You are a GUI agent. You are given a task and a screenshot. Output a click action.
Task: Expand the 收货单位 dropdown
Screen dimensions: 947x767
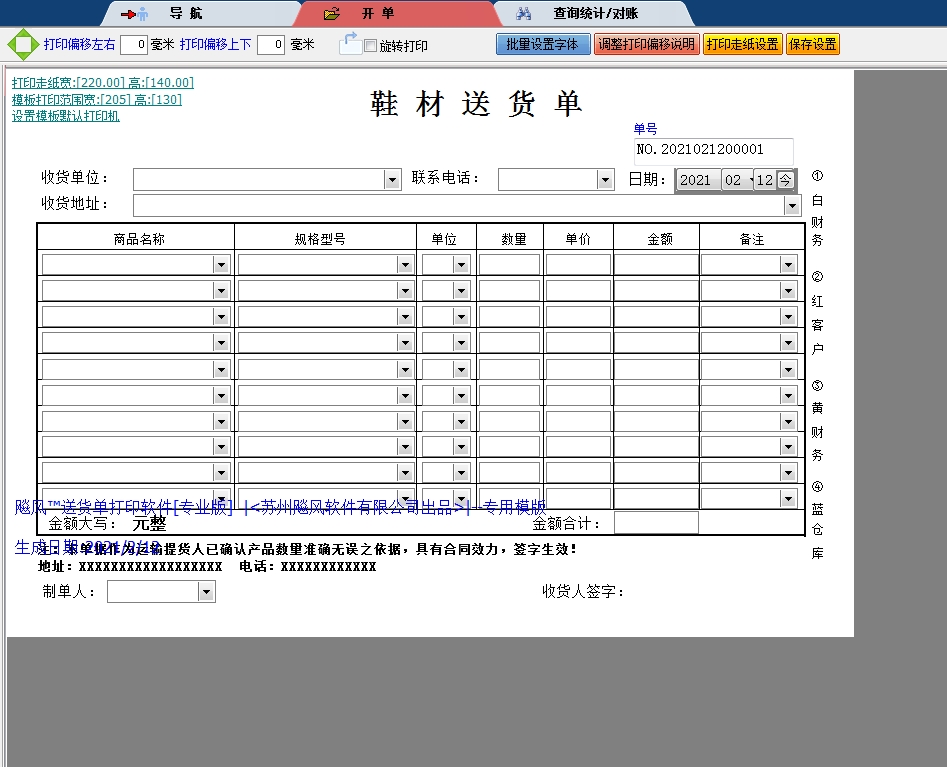click(392, 180)
